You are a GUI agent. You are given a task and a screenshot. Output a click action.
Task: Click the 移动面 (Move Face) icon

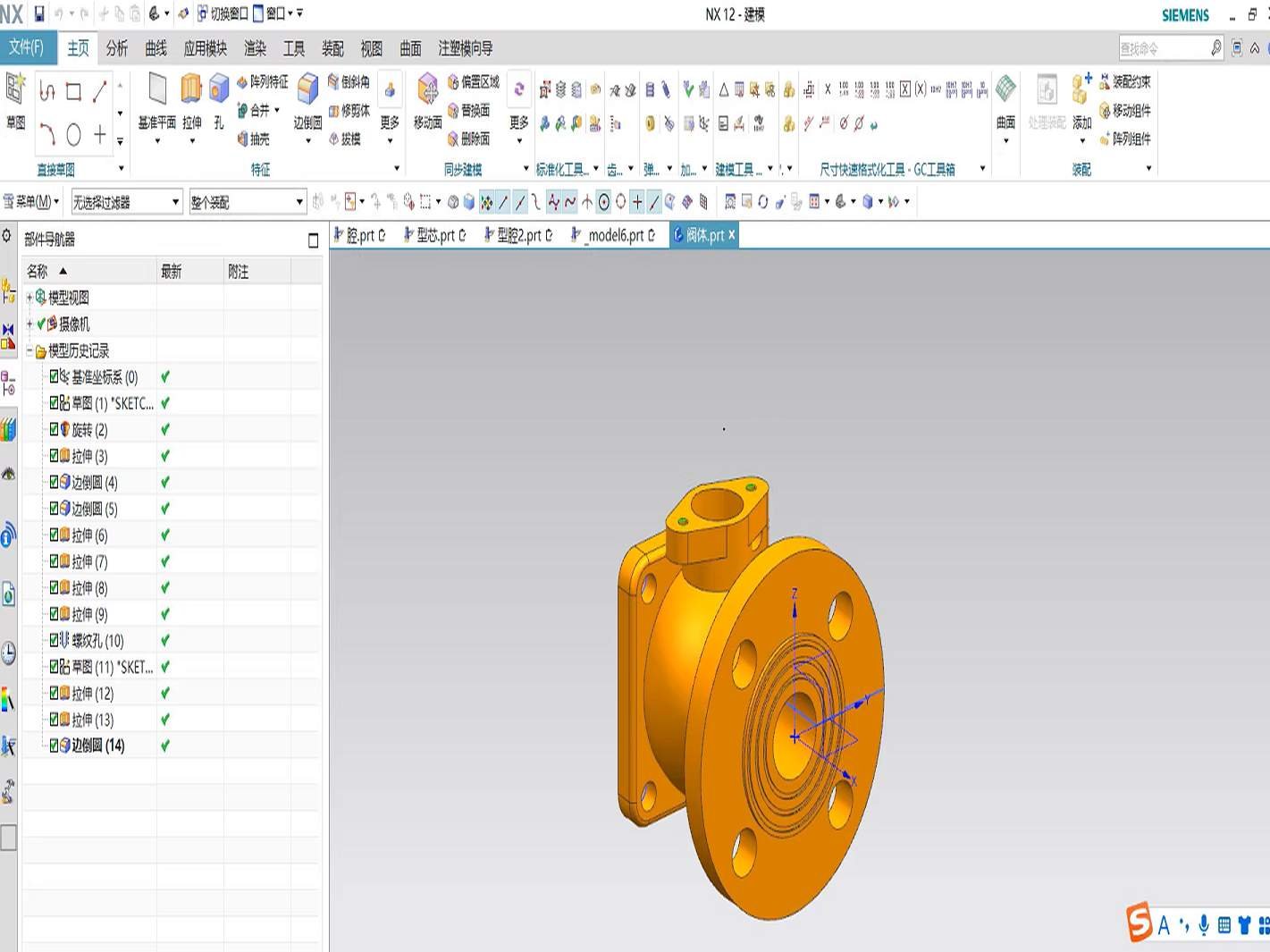point(427,89)
